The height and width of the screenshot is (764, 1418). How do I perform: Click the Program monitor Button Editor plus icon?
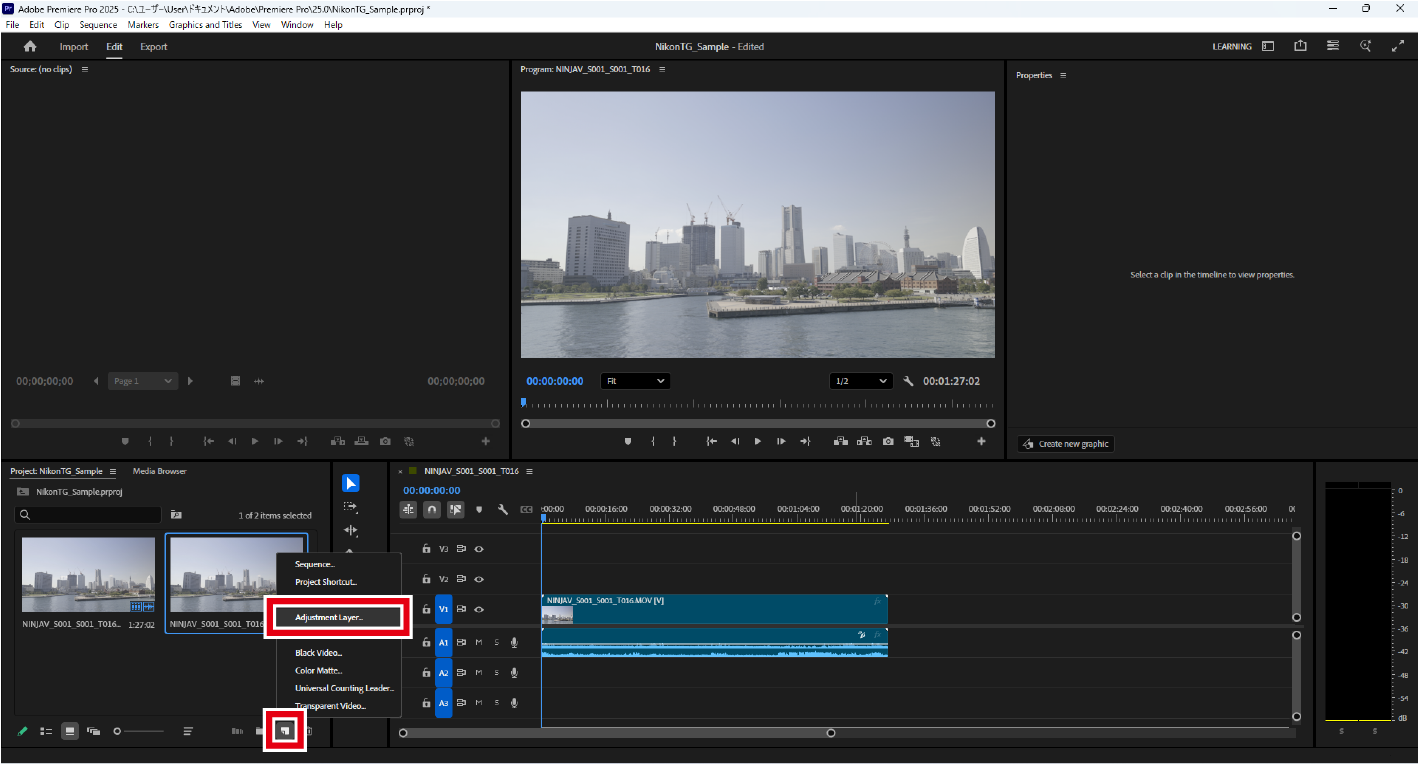pyautogui.click(x=981, y=441)
